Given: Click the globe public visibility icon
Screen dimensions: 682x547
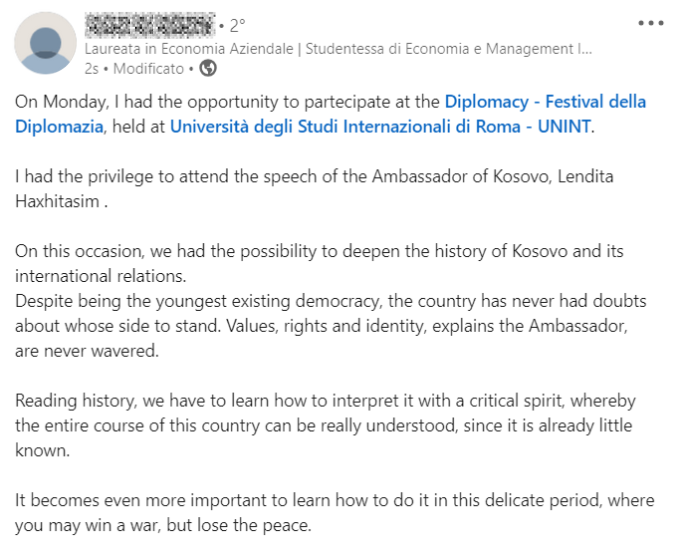Looking at the screenshot, I should [208, 69].
